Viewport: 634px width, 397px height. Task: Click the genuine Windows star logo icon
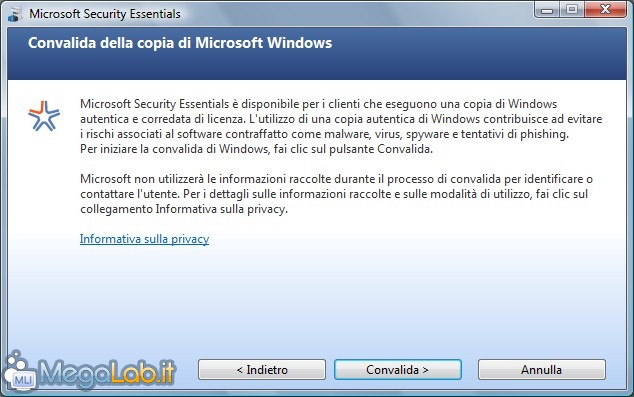tap(44, 116)
